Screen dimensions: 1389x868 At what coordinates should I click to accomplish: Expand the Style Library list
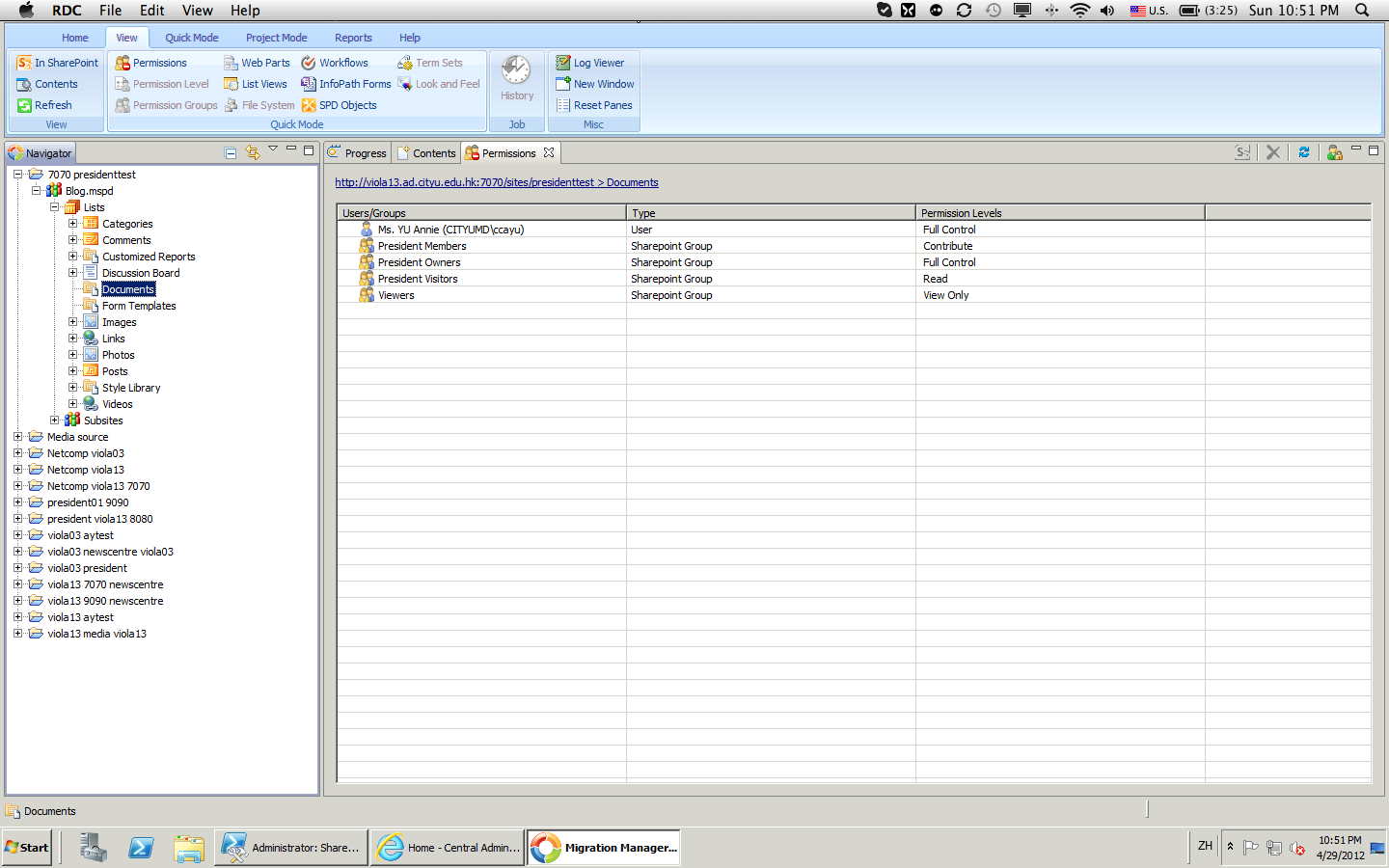pyautogui.click(x=72, y=388)
